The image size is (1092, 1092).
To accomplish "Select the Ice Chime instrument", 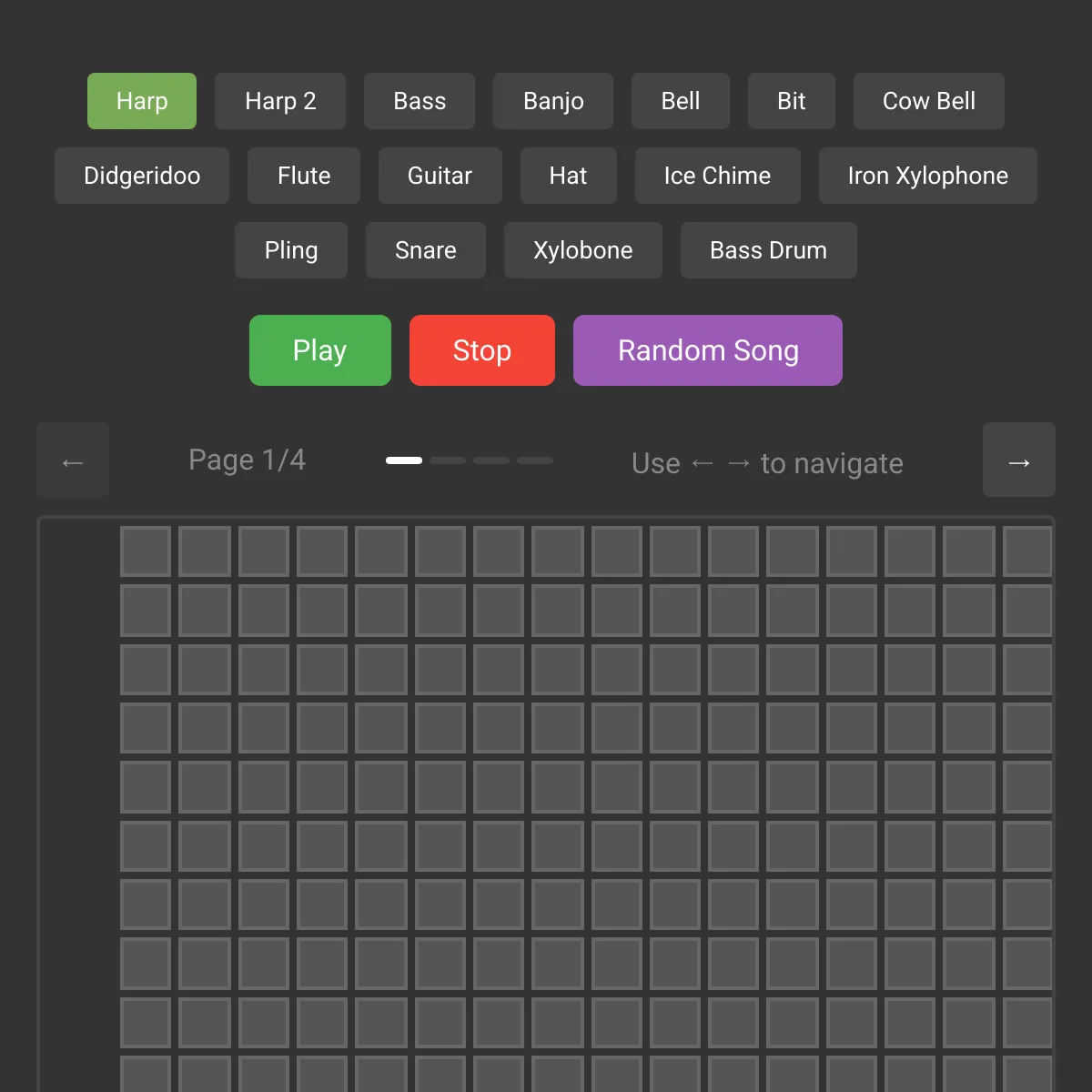I will (x=718, y=176).
